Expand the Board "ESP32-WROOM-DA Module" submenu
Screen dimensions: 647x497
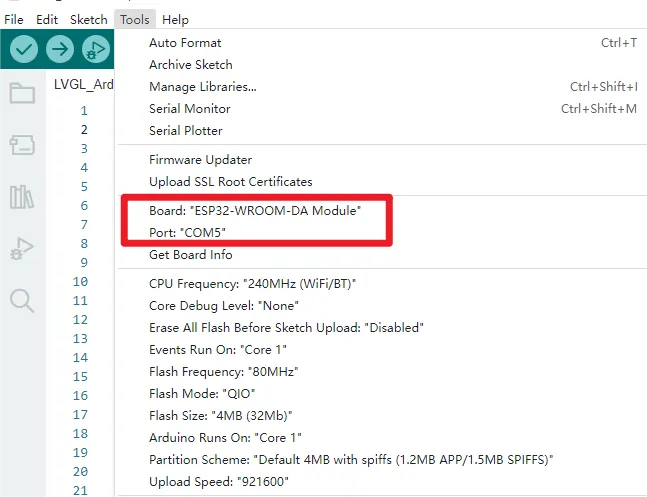[254, 212]
